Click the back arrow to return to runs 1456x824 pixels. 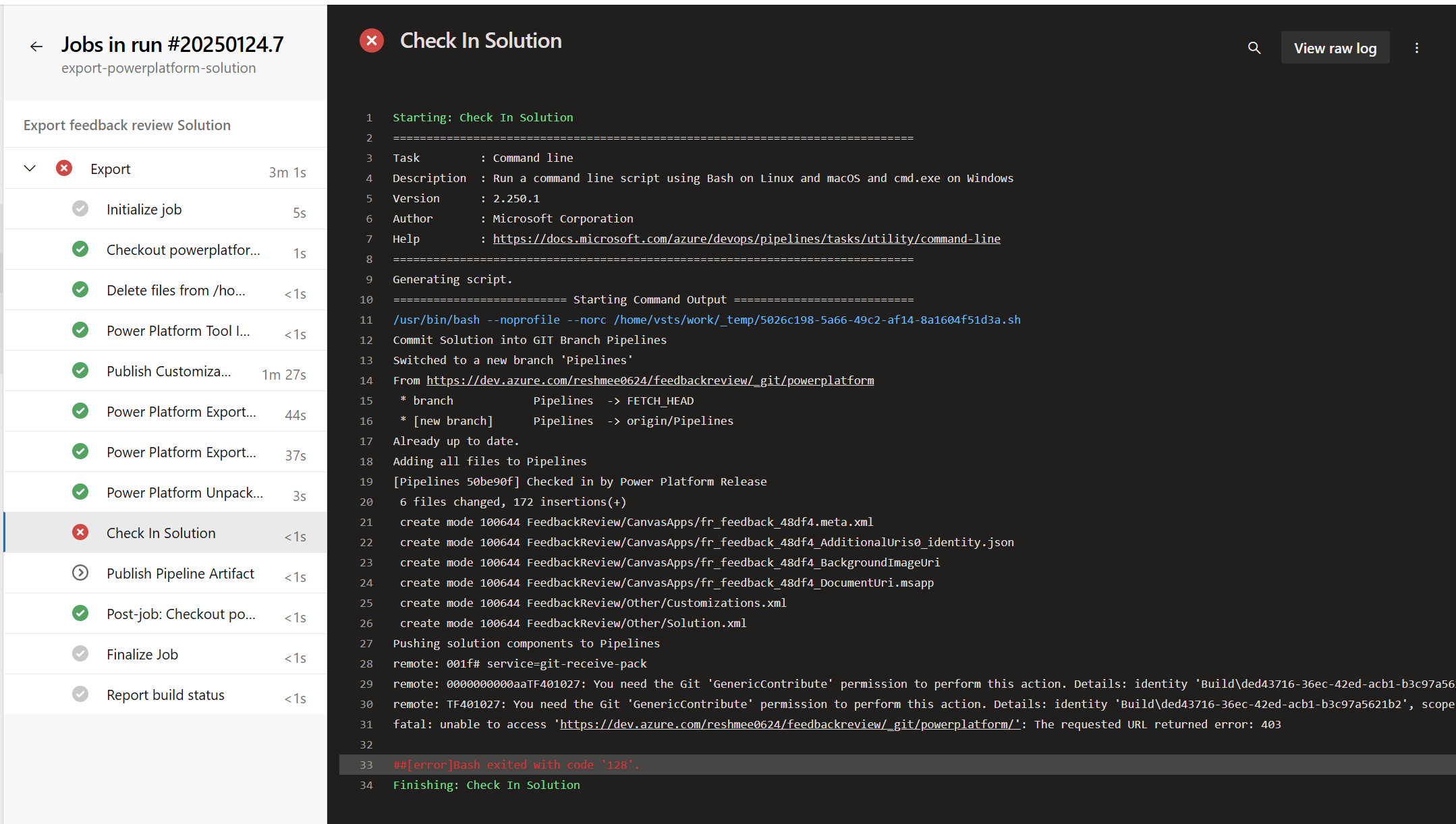click(x=36, y=46)
